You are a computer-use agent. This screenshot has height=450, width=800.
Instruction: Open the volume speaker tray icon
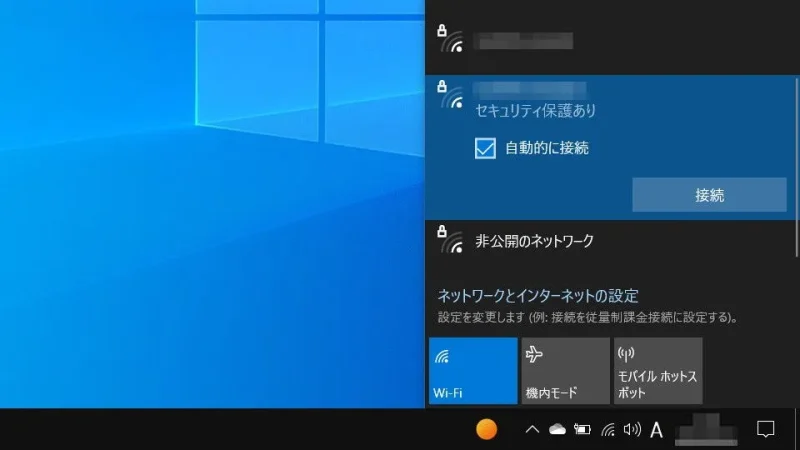point(632,430)
